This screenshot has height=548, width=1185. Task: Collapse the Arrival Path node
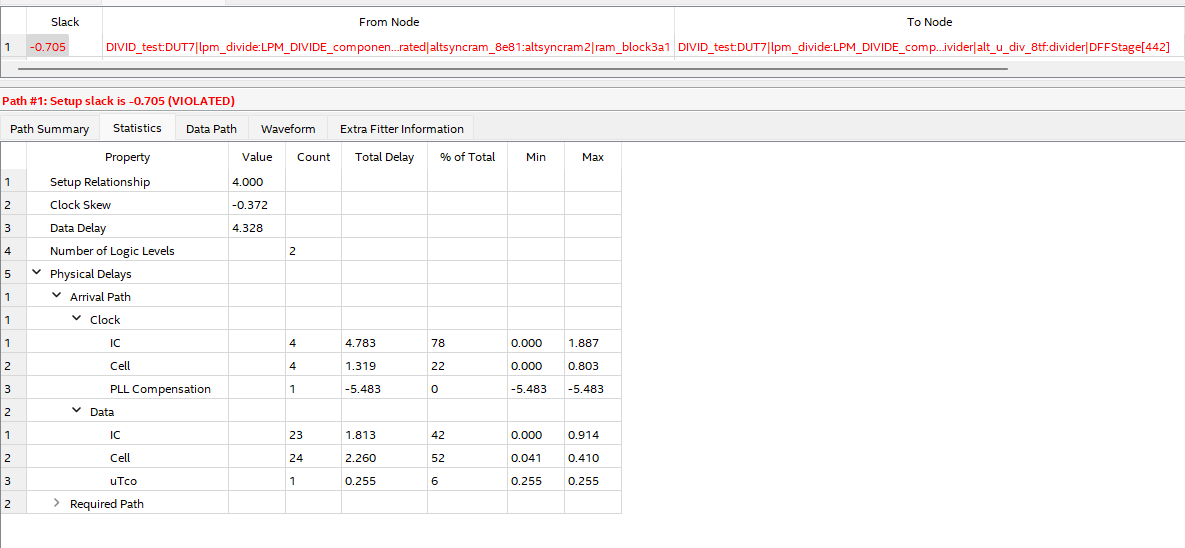click(x=57, y=296)
